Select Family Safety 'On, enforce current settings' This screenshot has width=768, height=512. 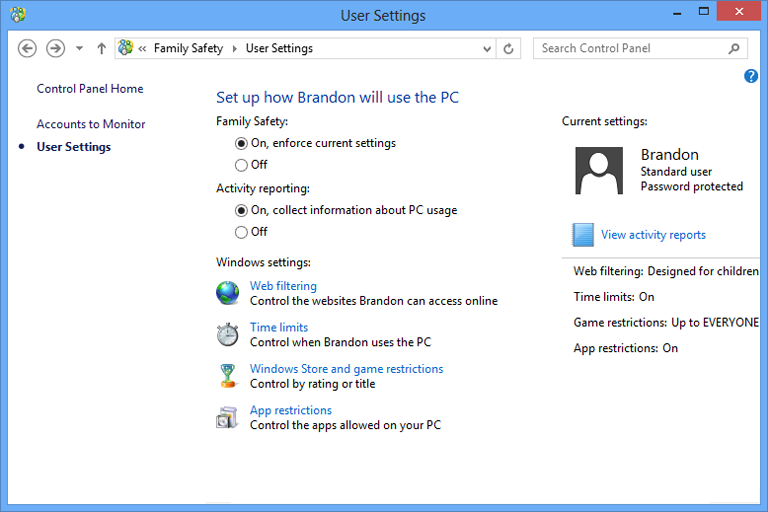pyautogui.click(x=241, y=143)
